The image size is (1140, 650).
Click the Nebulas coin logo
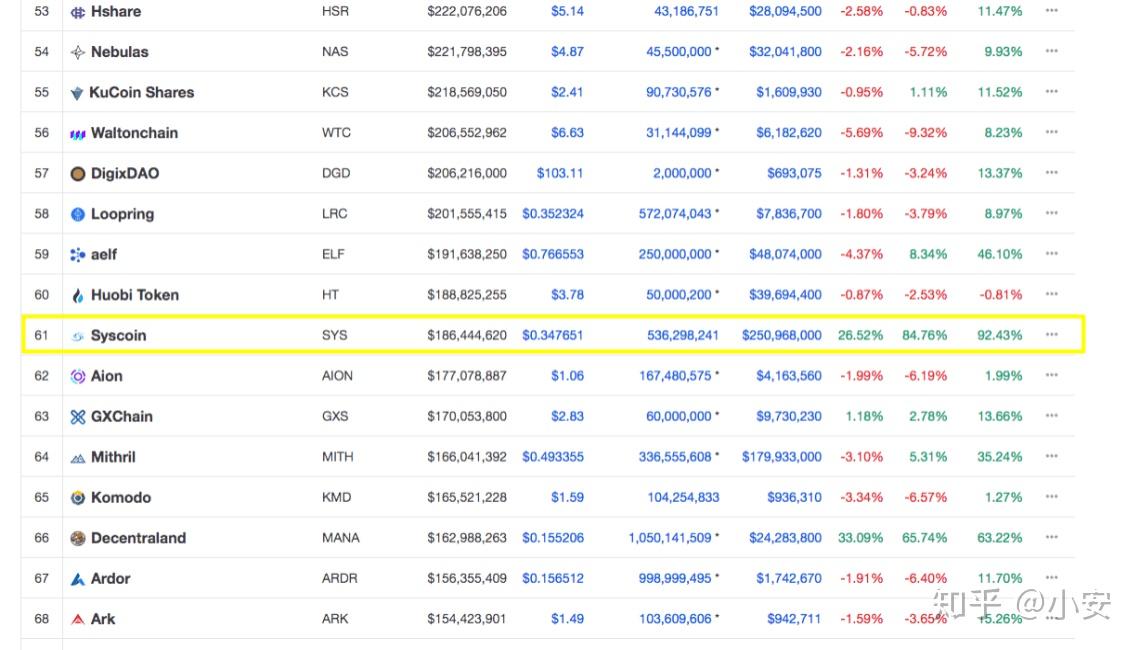point(78,52)
